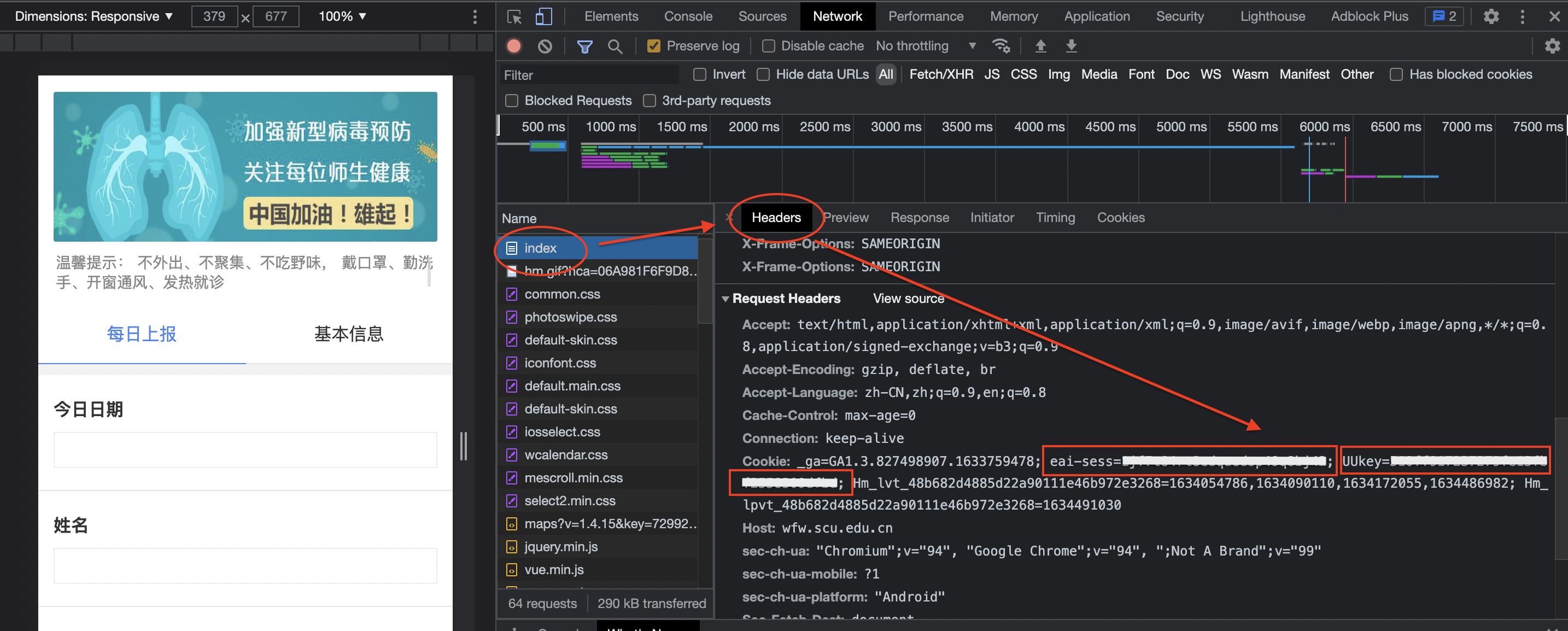Enable the Disable cache checkbox
This screenshot has height=631, width=1568.
768,46
